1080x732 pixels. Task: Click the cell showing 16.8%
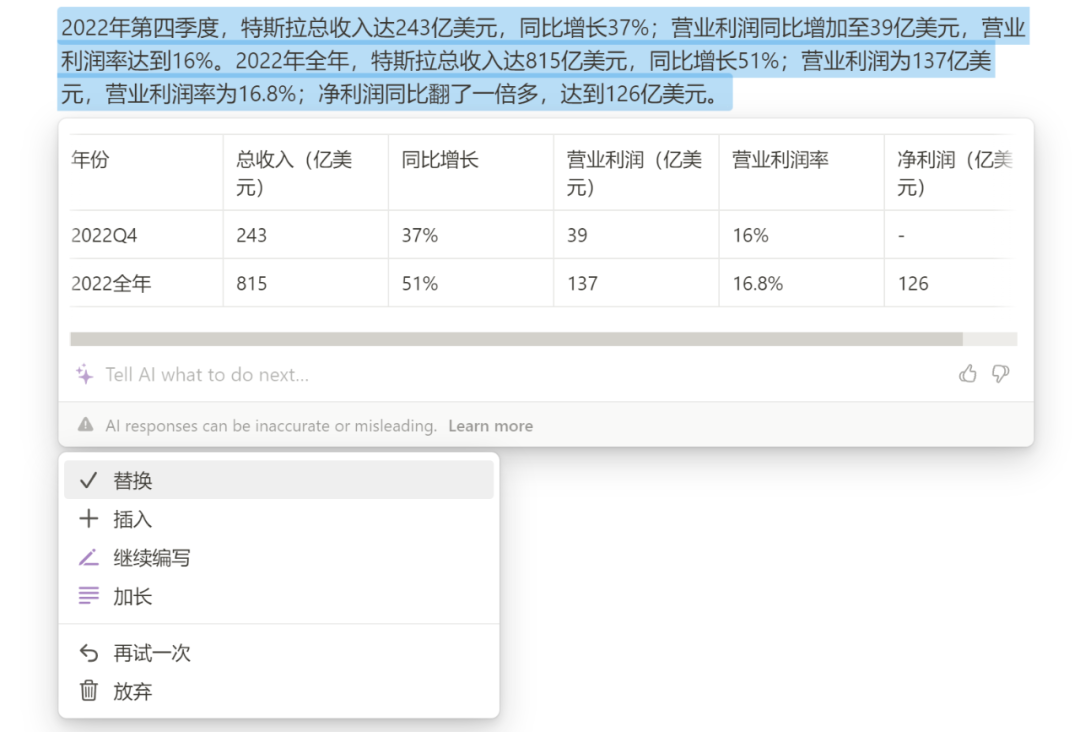click(802, 283)
